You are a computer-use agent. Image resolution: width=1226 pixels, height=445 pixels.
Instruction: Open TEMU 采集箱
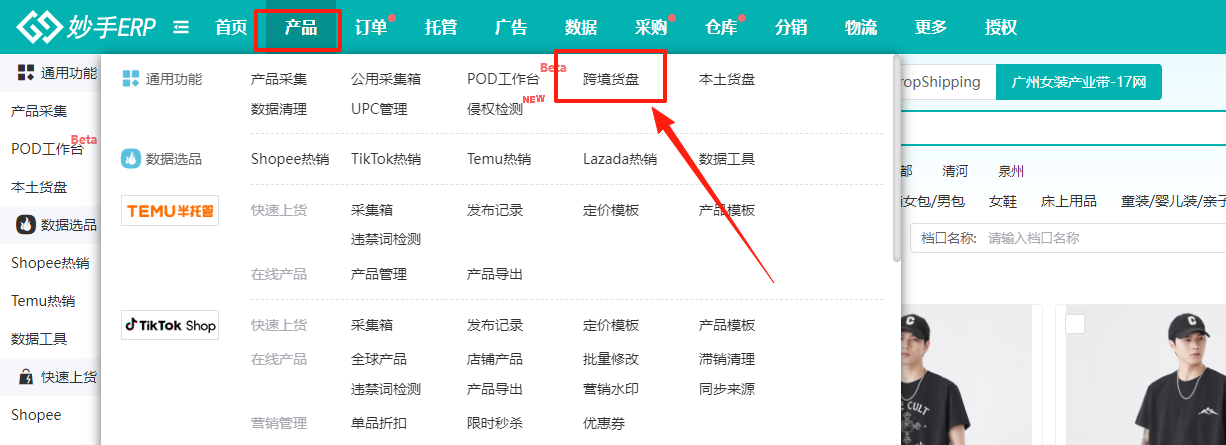tap(372, 210)
